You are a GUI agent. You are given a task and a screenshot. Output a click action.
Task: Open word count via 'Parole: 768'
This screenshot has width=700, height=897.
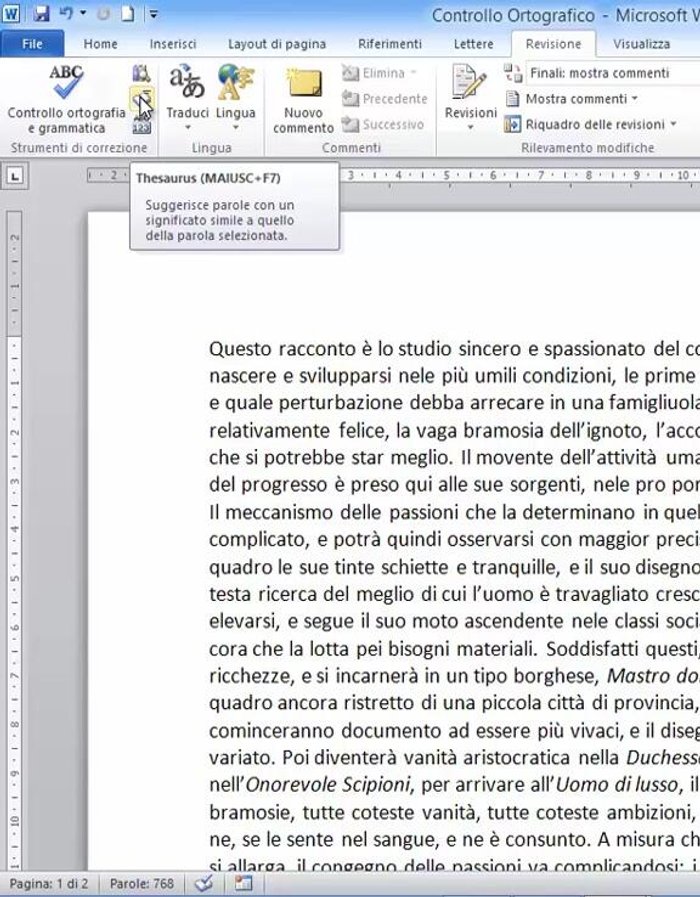pos(141,884)
